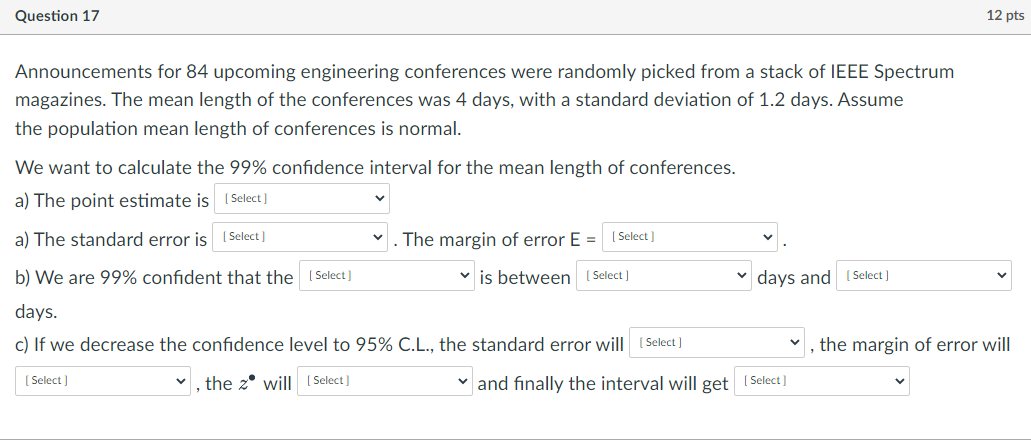Open the 'z* will' dropdown
The height and width of the screenshot is (440, 1031).
pos(385,382)
